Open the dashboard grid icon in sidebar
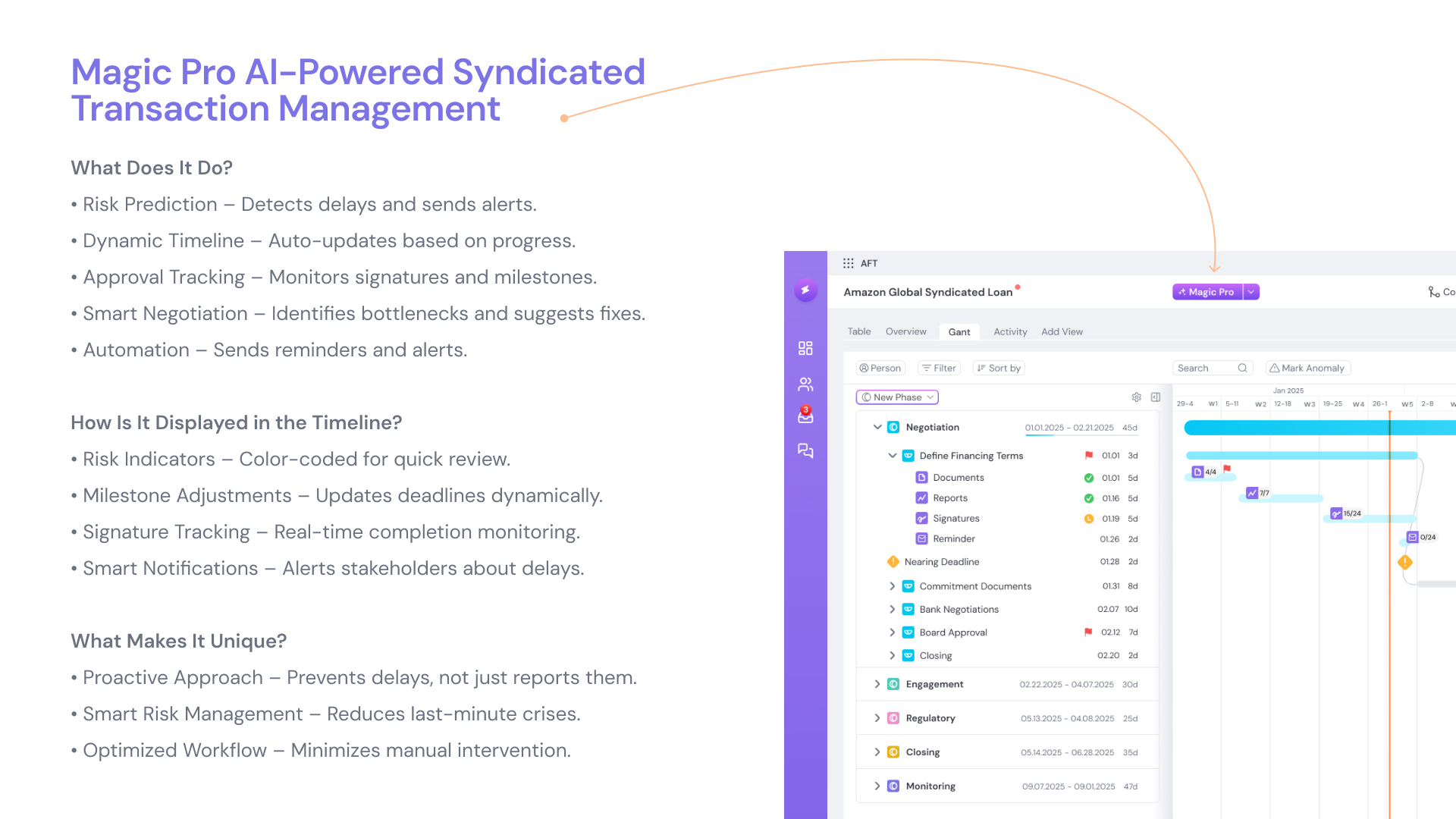The height and width of the screenshot is (819, 1456). click(805, 348)
